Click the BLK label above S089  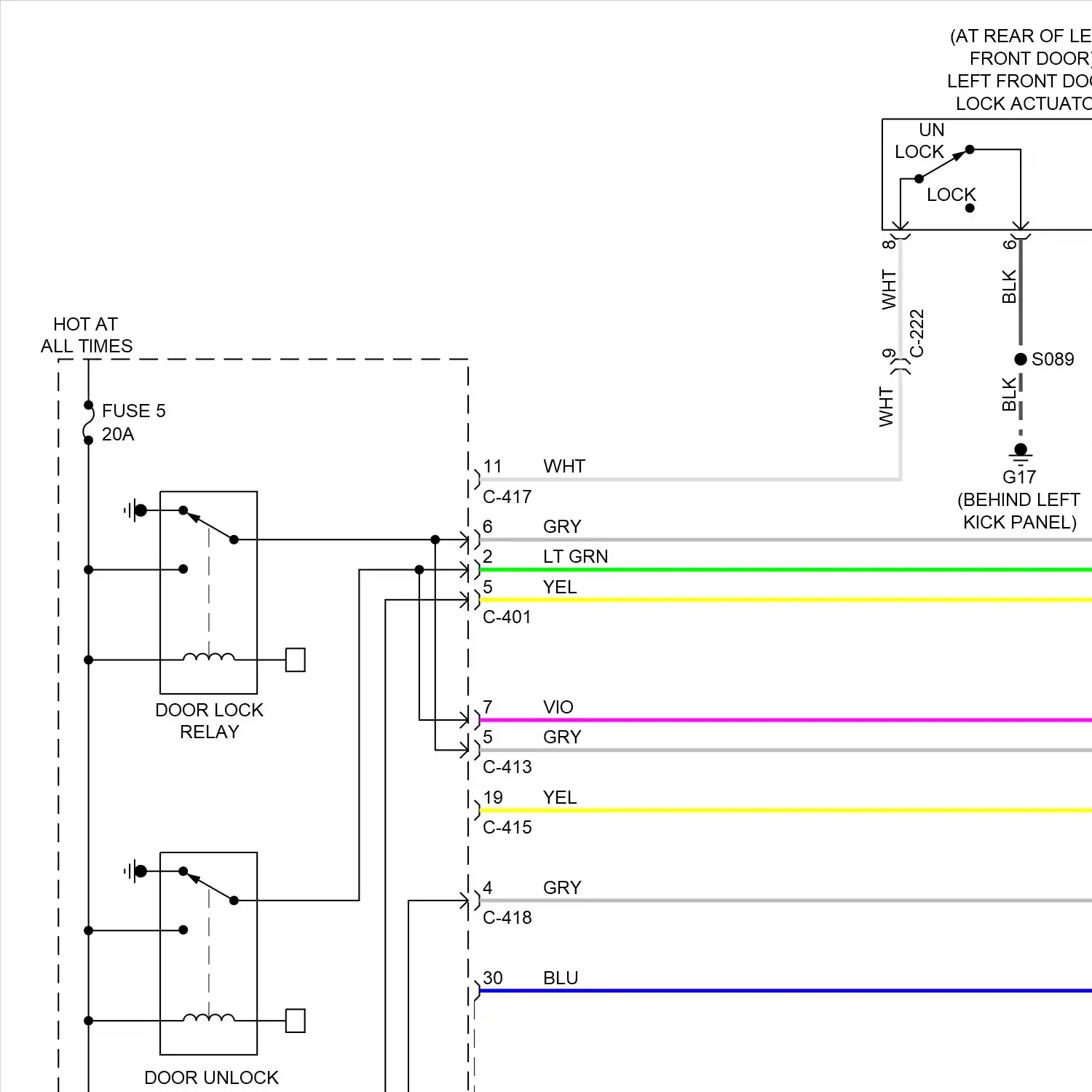(1009, 287)
